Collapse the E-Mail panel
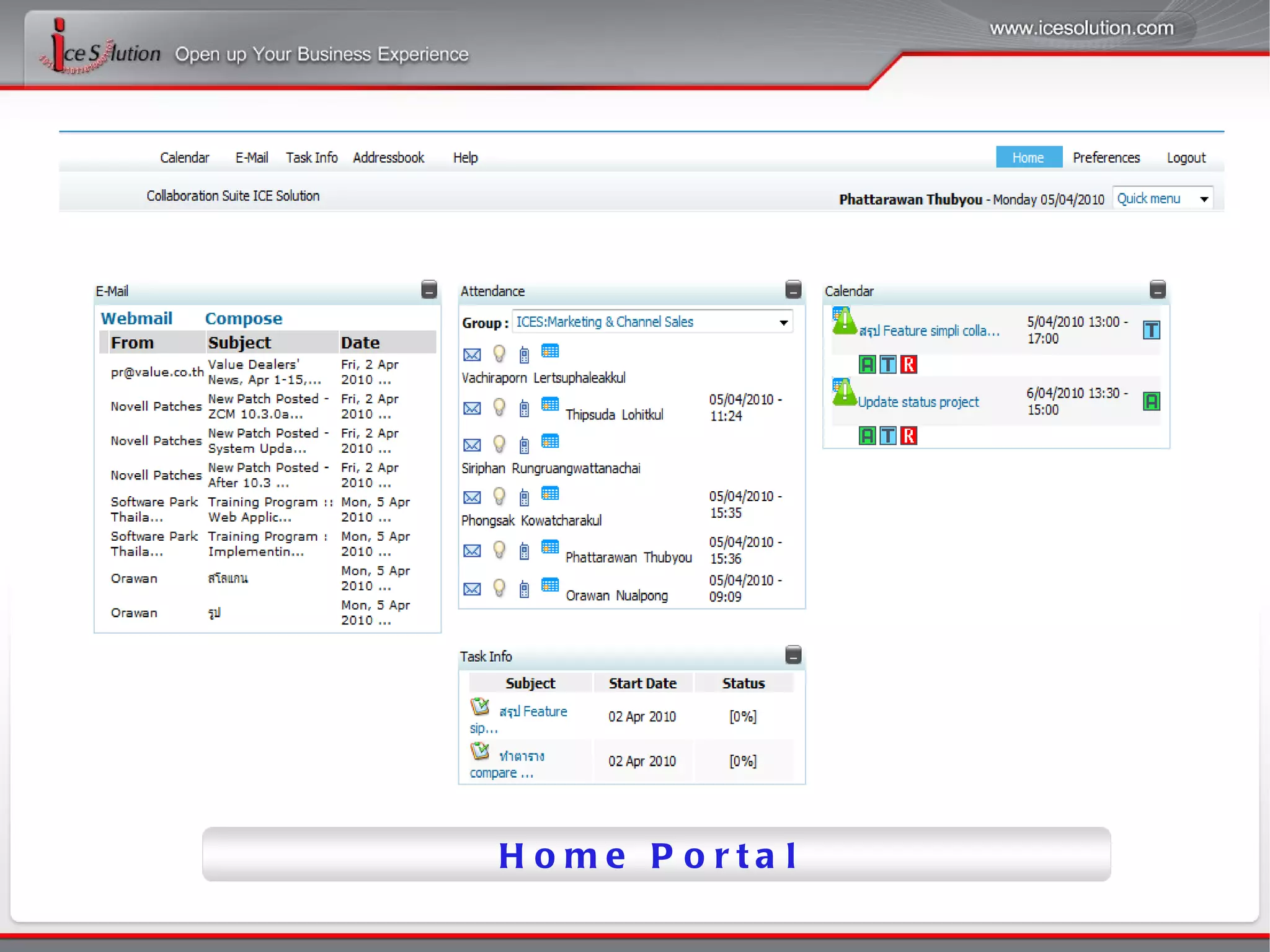The image size is (1270, 952). tap(429, 290)
